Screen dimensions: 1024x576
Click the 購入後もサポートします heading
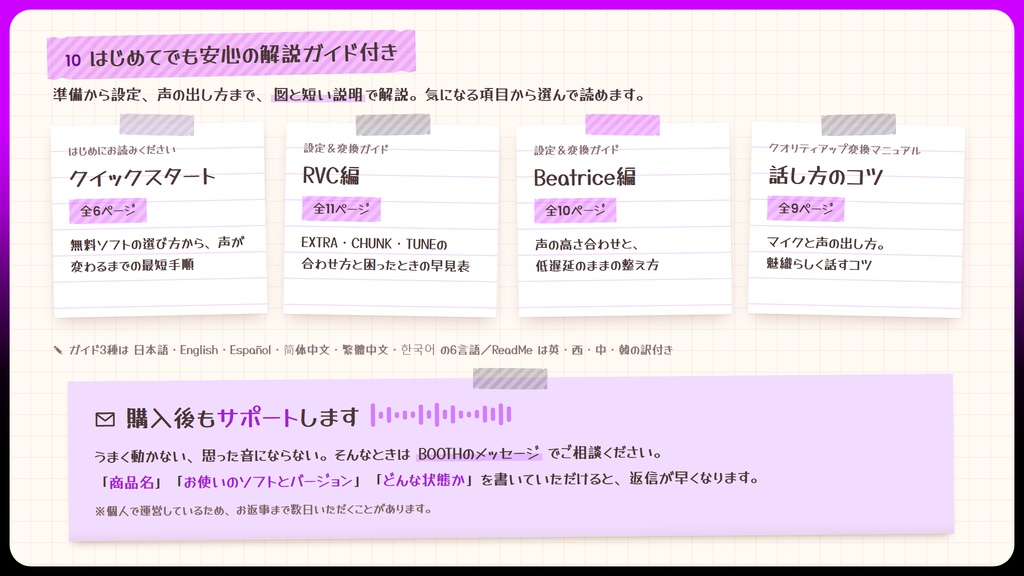[242, 417]
